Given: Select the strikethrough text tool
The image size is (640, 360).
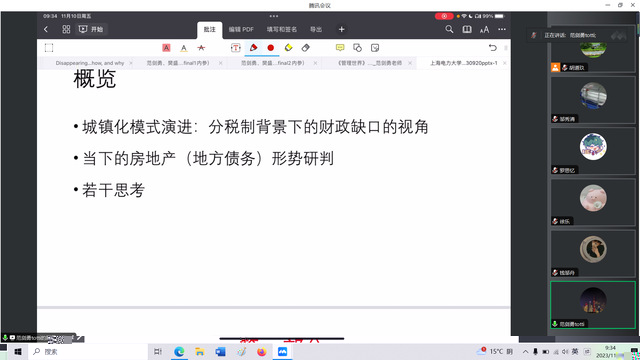Looking at the screenshot, I should pos(201,48).
